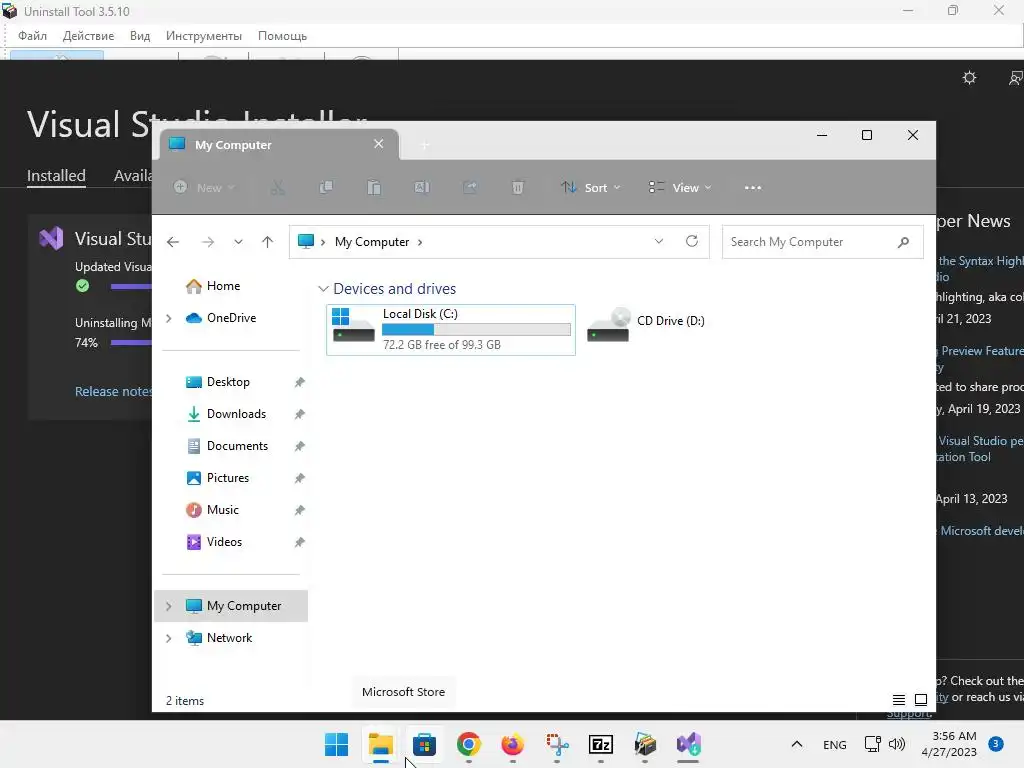The width and height of the screenshot is (1024, 768).
Task: Open Uninstall Tool icon in taskbar
Action: click(x=645, y=744)
